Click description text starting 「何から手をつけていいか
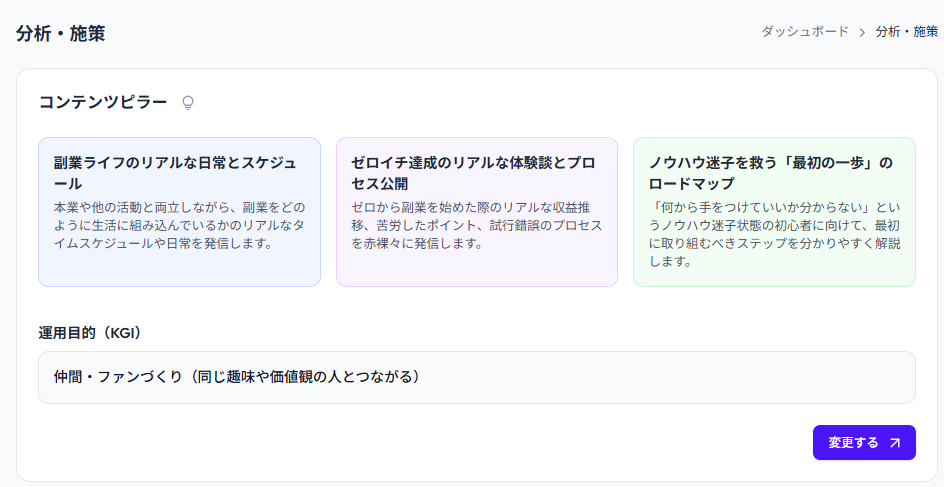Image resolution: width=944 pixels, height=487 pixels. click(x=774, y=235)
